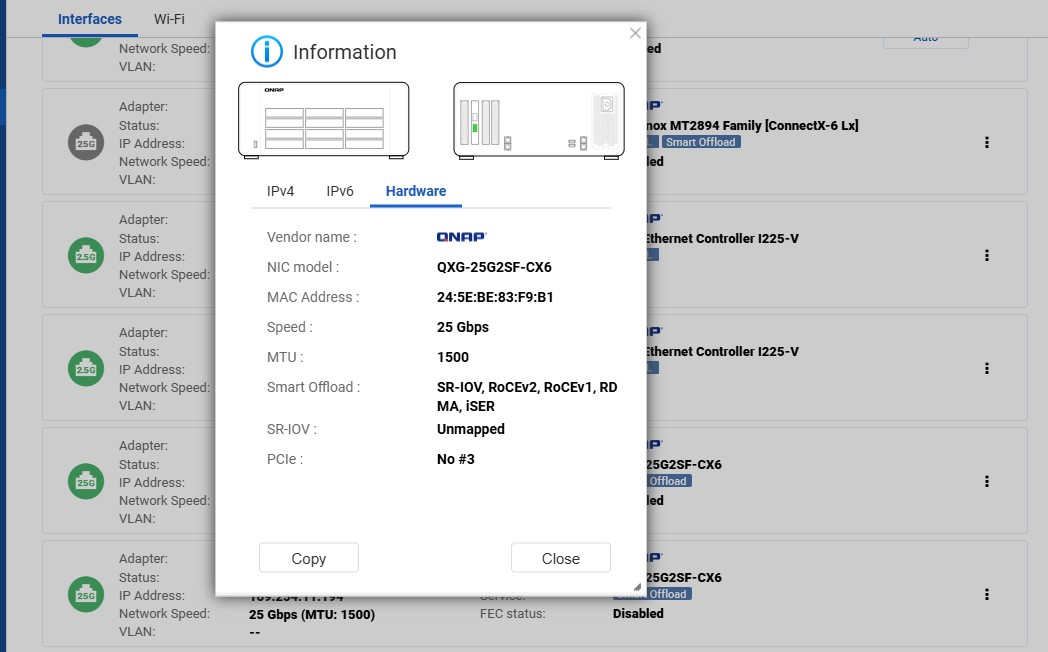The image size is (1048, 652).
Task: Click the dialog's corner resize handle
Action: point(637,587)
